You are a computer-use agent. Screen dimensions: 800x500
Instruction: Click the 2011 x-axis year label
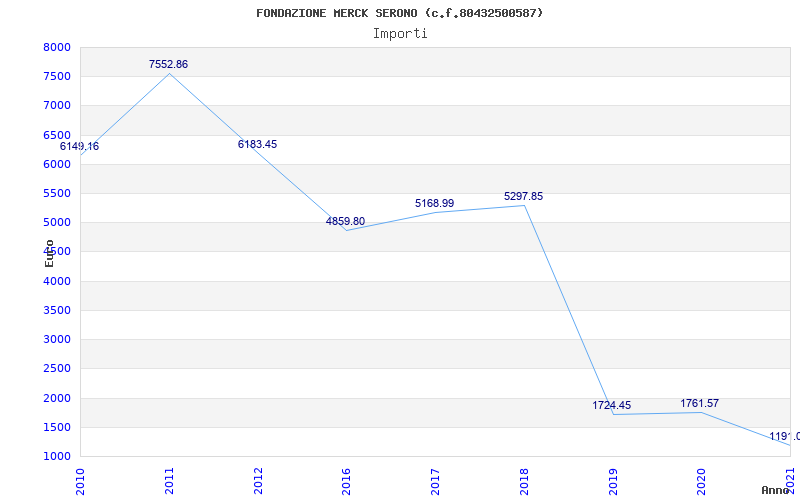(x=169, y=481)
